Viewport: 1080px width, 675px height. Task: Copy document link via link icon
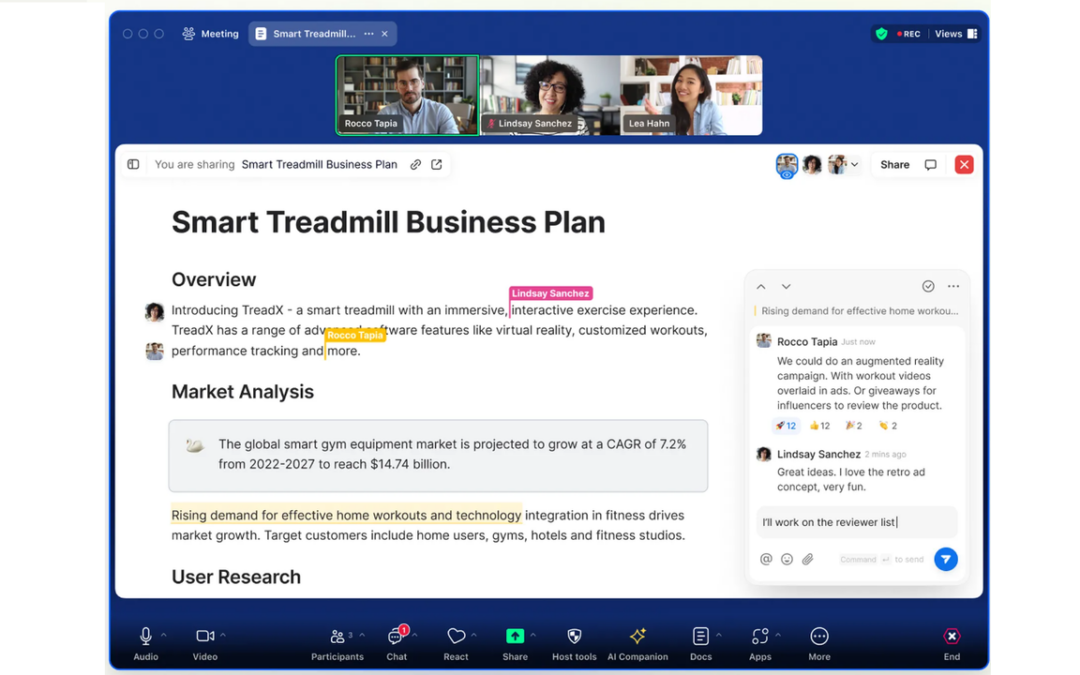pyautogui.click(x=415, y=165)
